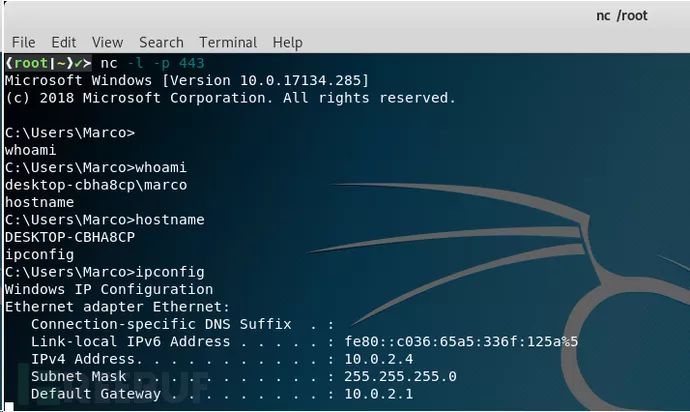
Task: Click the subnet mask 255.255.255.0
Action: coord(400,376)
